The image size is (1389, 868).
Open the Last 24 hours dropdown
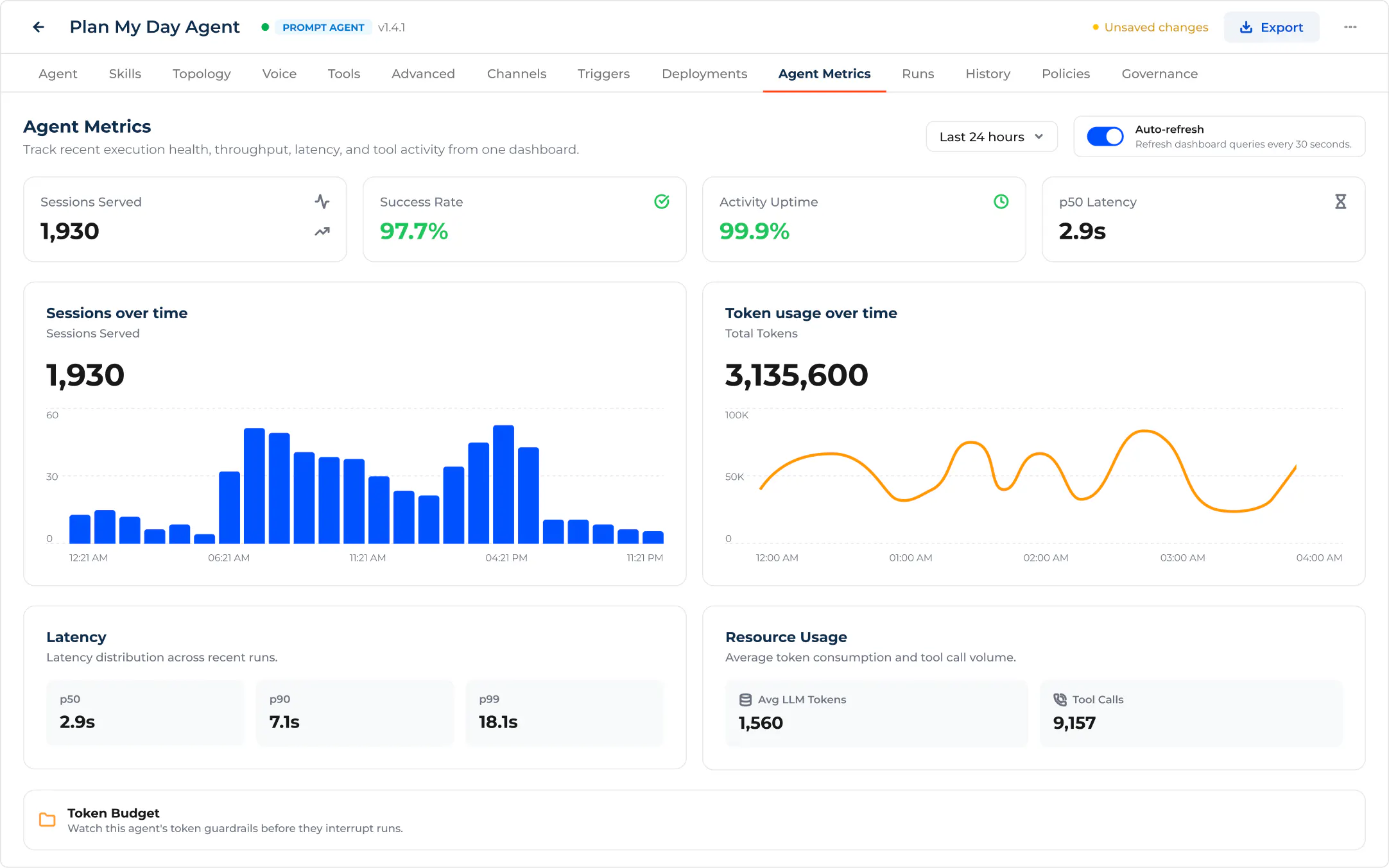[x=992, y=137]
